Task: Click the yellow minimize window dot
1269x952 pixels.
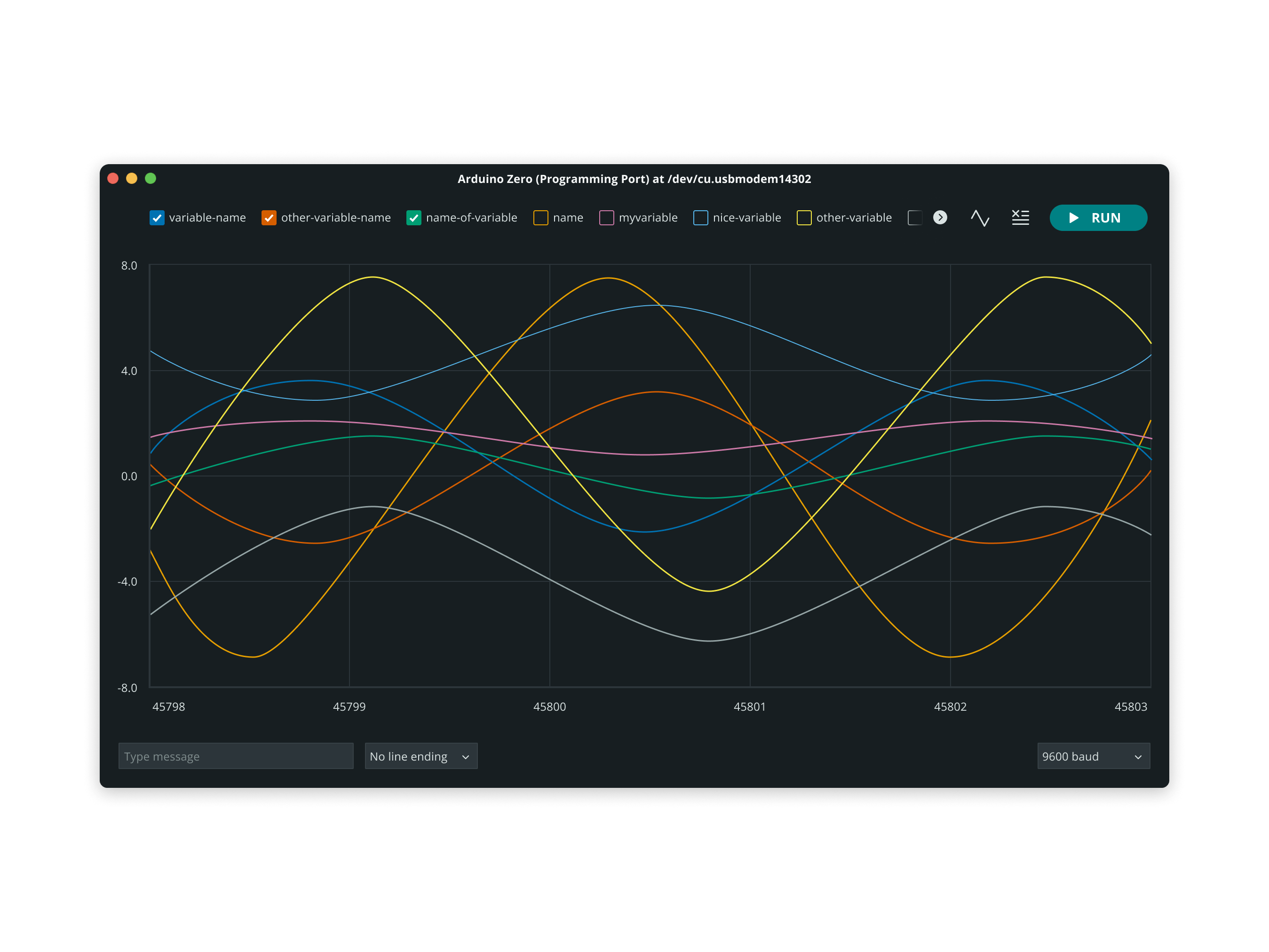Action: point(132,178)
